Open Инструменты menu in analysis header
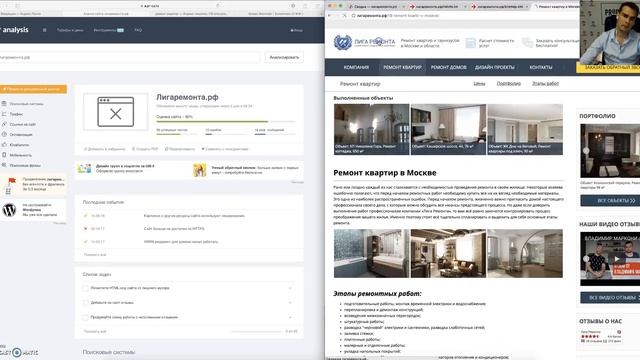Screen dimensions: 640x360 (109, 30)
